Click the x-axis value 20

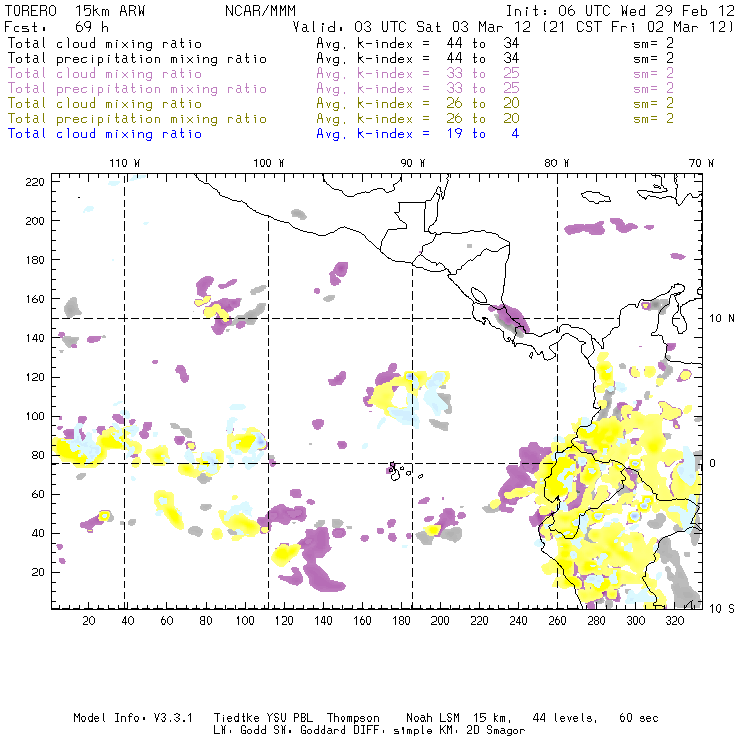point(89,621)
